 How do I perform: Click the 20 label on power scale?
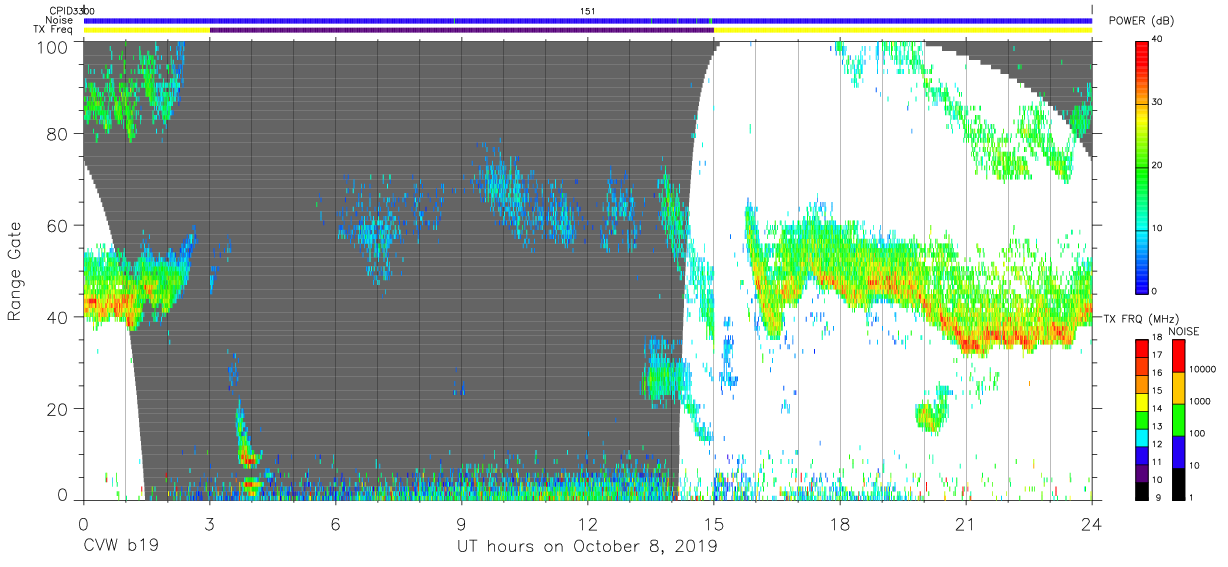click(x=1158, y=166)
